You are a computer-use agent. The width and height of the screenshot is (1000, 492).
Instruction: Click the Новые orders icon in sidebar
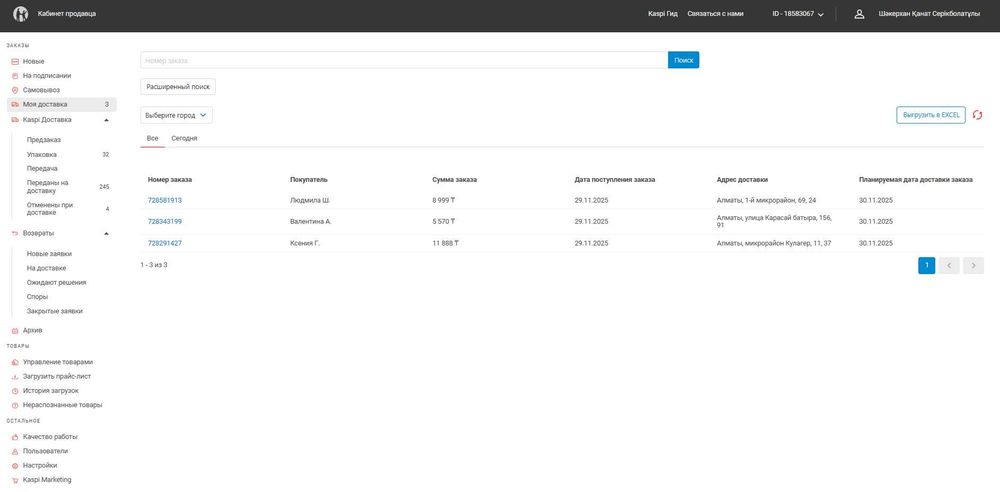pos(15,62)
